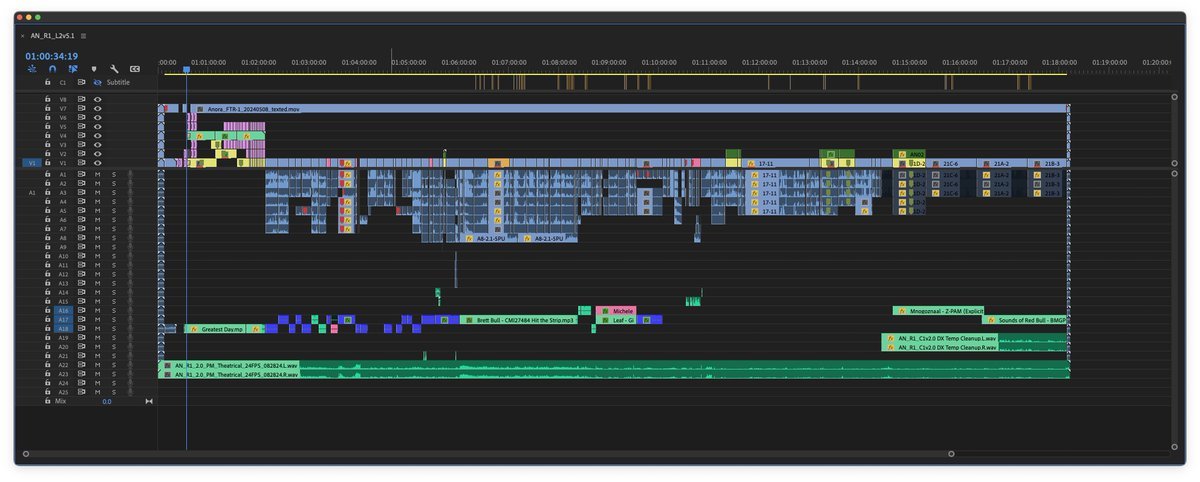Click the lock icon on track V8
Image resolution: width=1200 pixels, height=482 pixels.
coord(47,100)
